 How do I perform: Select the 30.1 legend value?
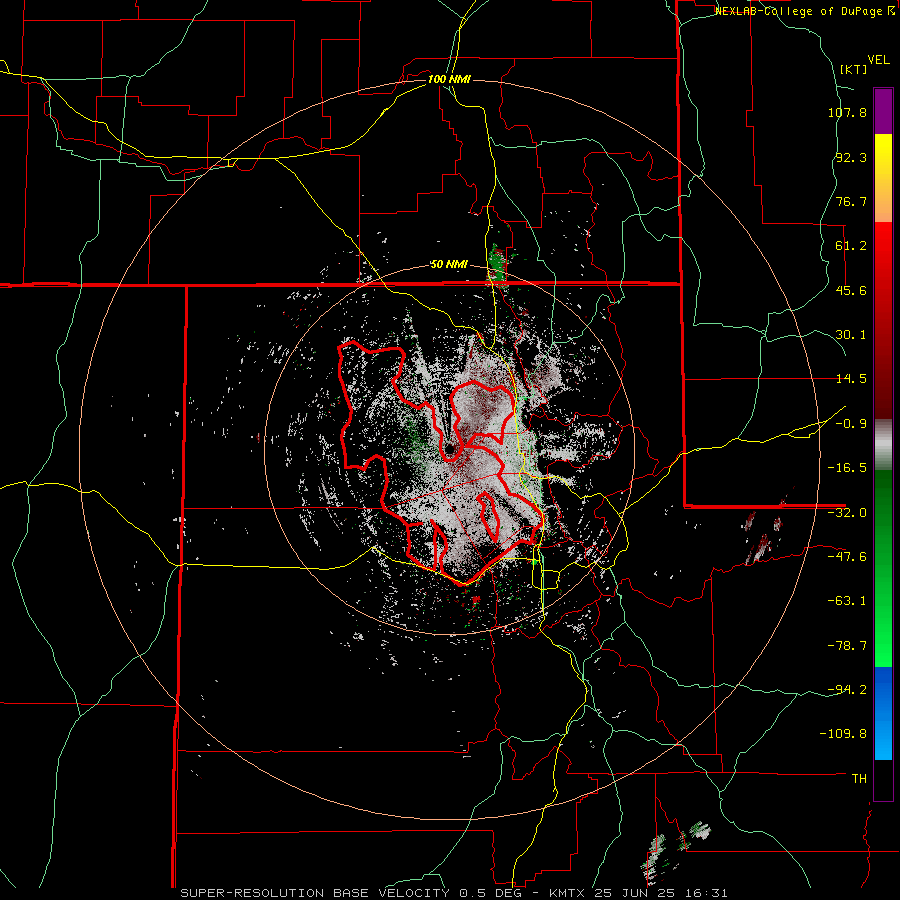(x=851, y=335)
